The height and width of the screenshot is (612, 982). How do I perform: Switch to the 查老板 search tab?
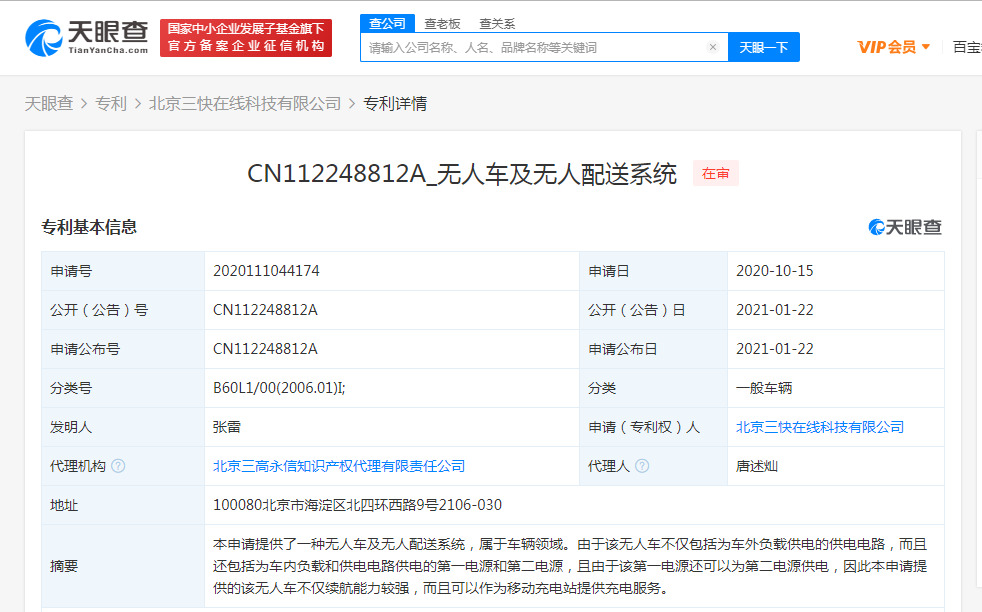[x=442, y=24]
